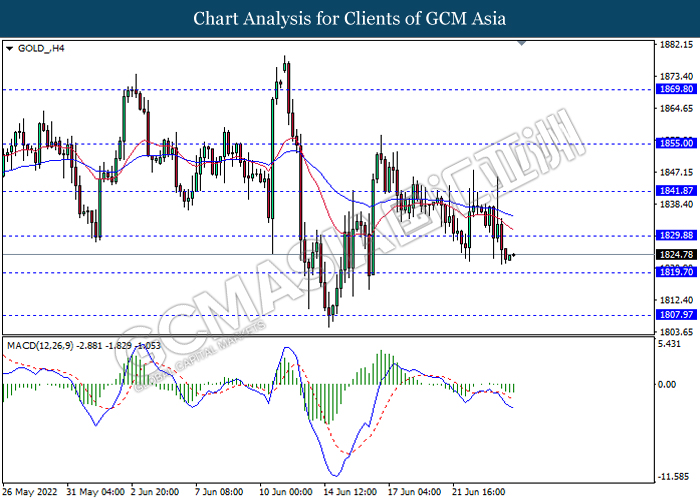Viewport: 700px width, 500px height.
Task: Select the 1869.80 price level label
Action: click(x=676, y=89)
